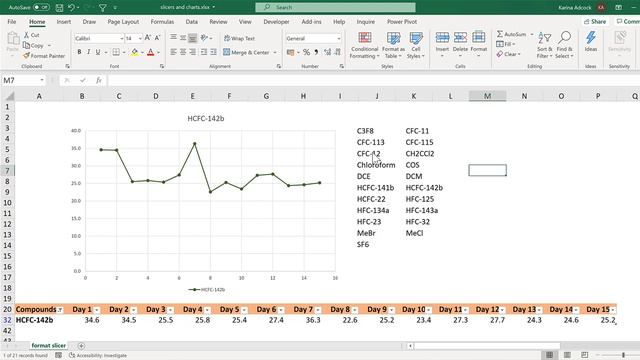Image resolution: width=640 pixels, height=360 pixels.
Task: Click in the Search box
Action: point(336,7)
